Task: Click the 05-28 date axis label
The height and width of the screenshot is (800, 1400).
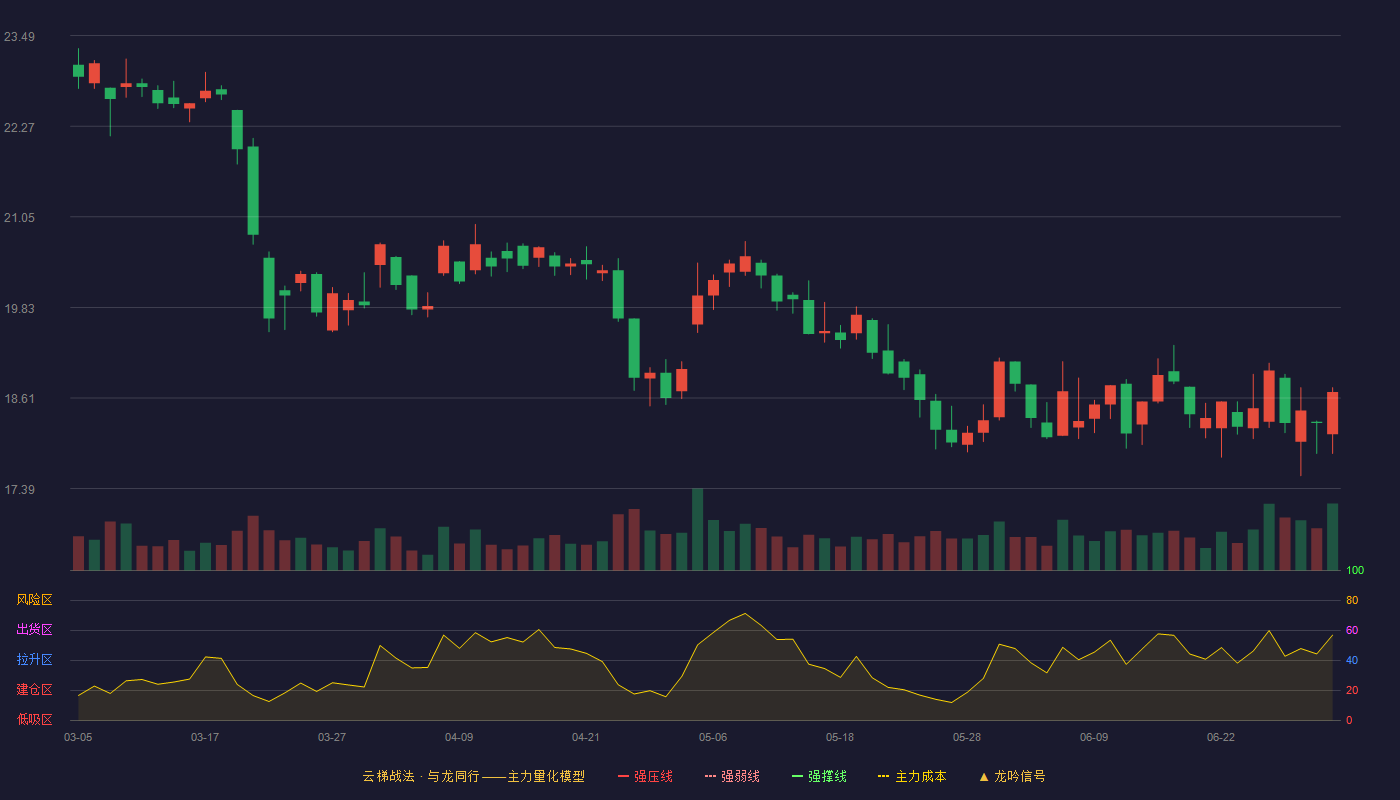Action: pyautogui.click(x=967, y=737)
